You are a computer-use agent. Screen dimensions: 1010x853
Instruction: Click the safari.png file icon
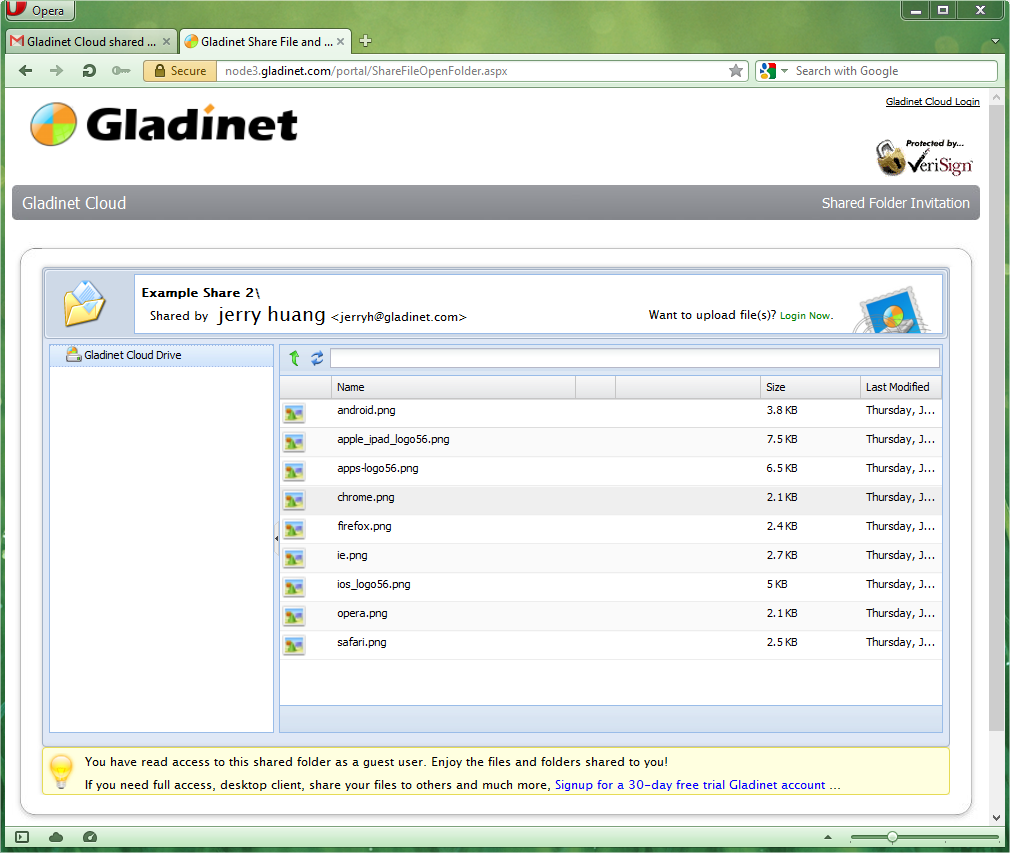tap(294, 645)
